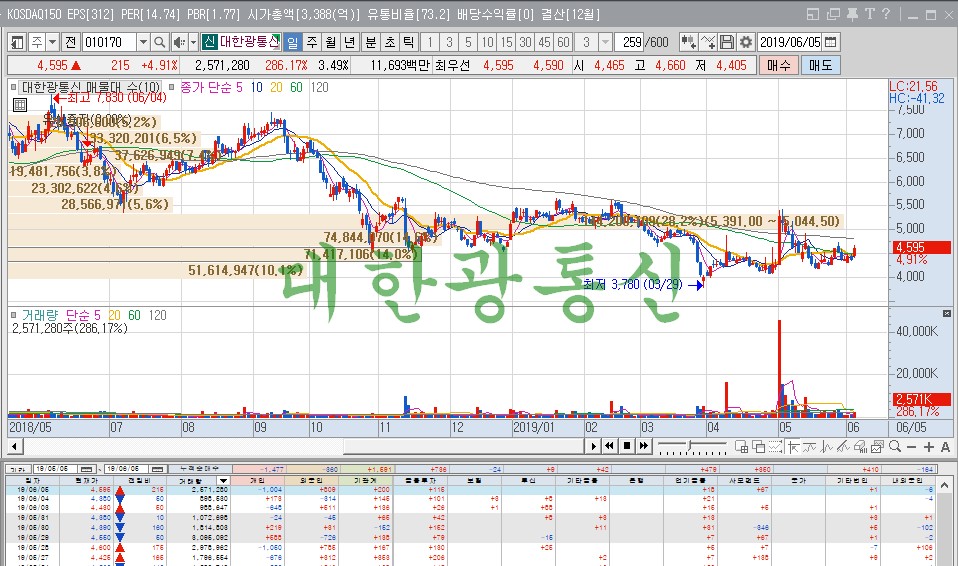Click the green 신 badge beside stock name
This screenshot has height=566, width=958.
coord(209,42)
